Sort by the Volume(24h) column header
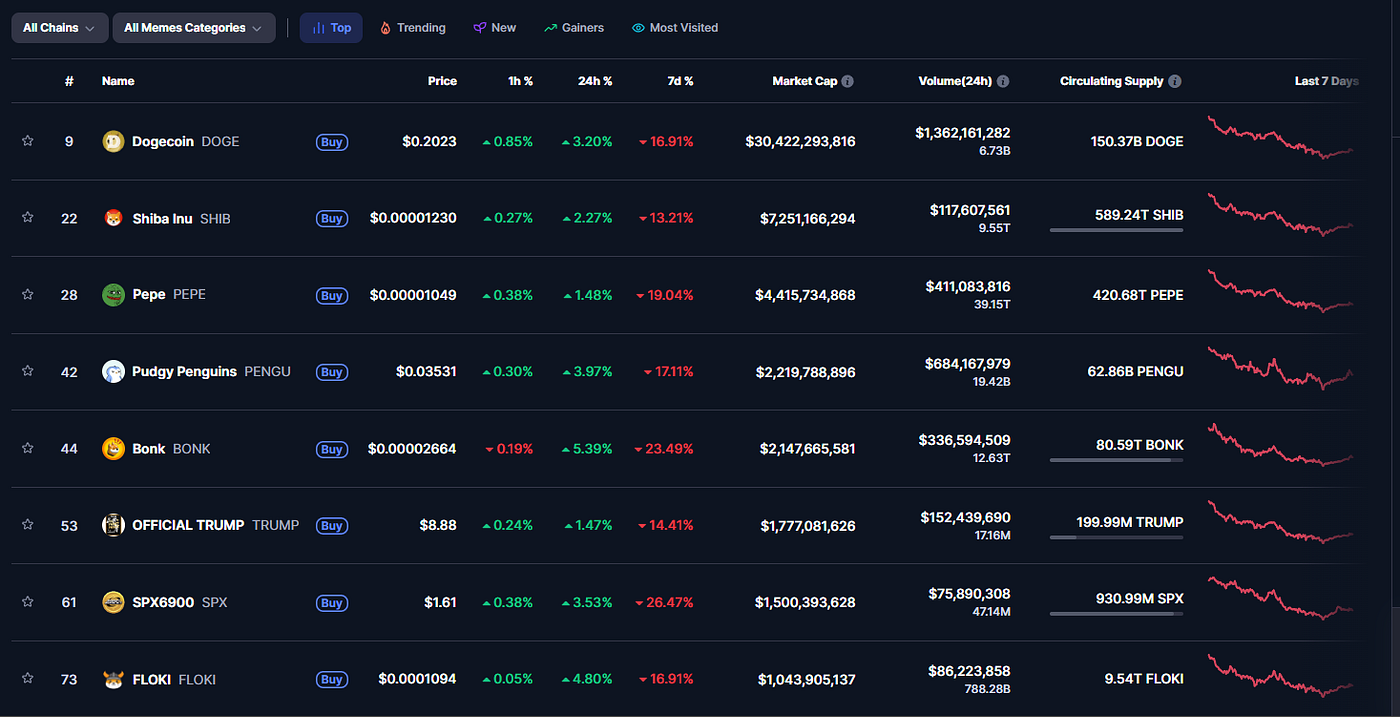 pyautogui.click(x=955, y=81)
